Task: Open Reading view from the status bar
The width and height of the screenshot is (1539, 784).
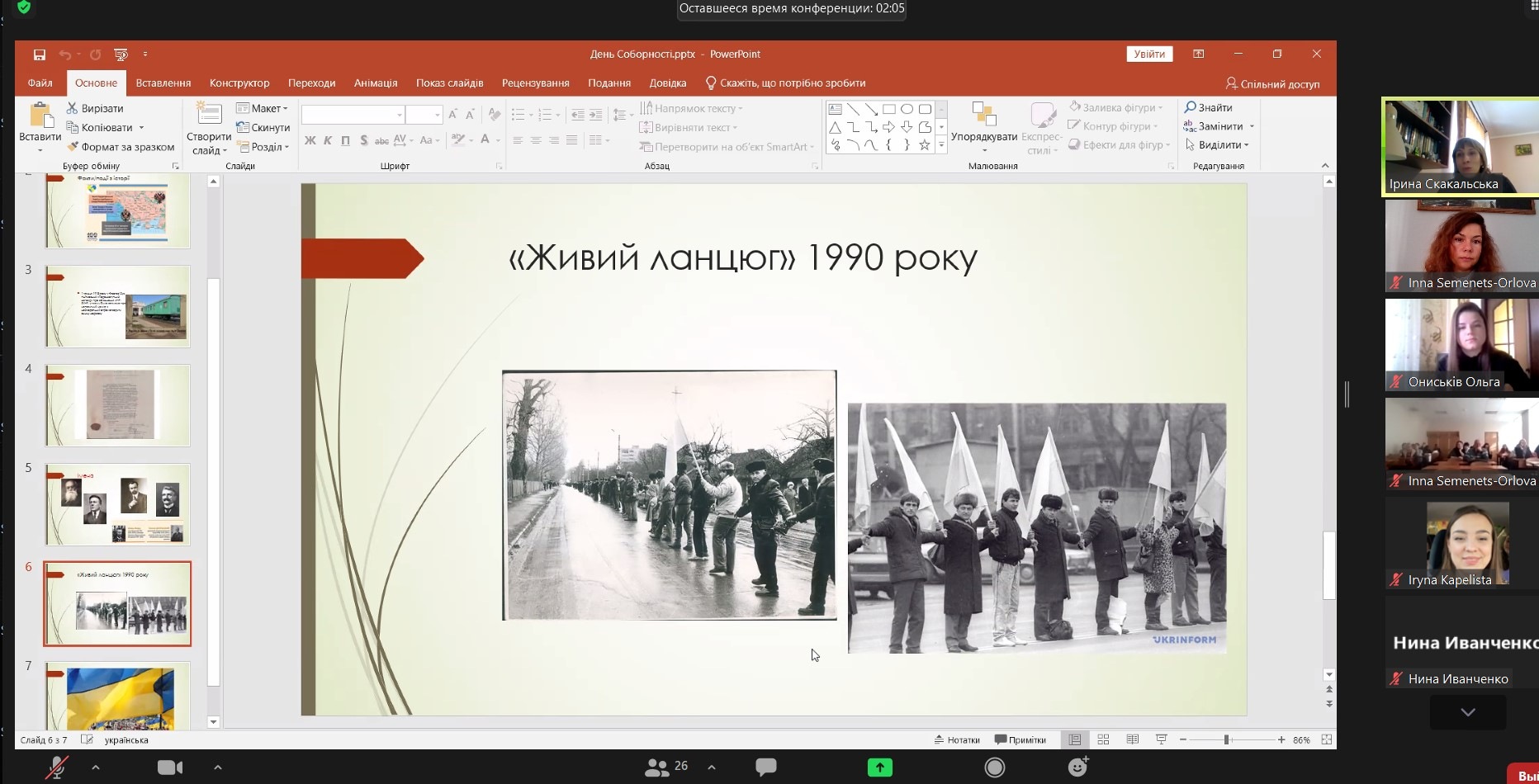Action: click(1132, 739)
